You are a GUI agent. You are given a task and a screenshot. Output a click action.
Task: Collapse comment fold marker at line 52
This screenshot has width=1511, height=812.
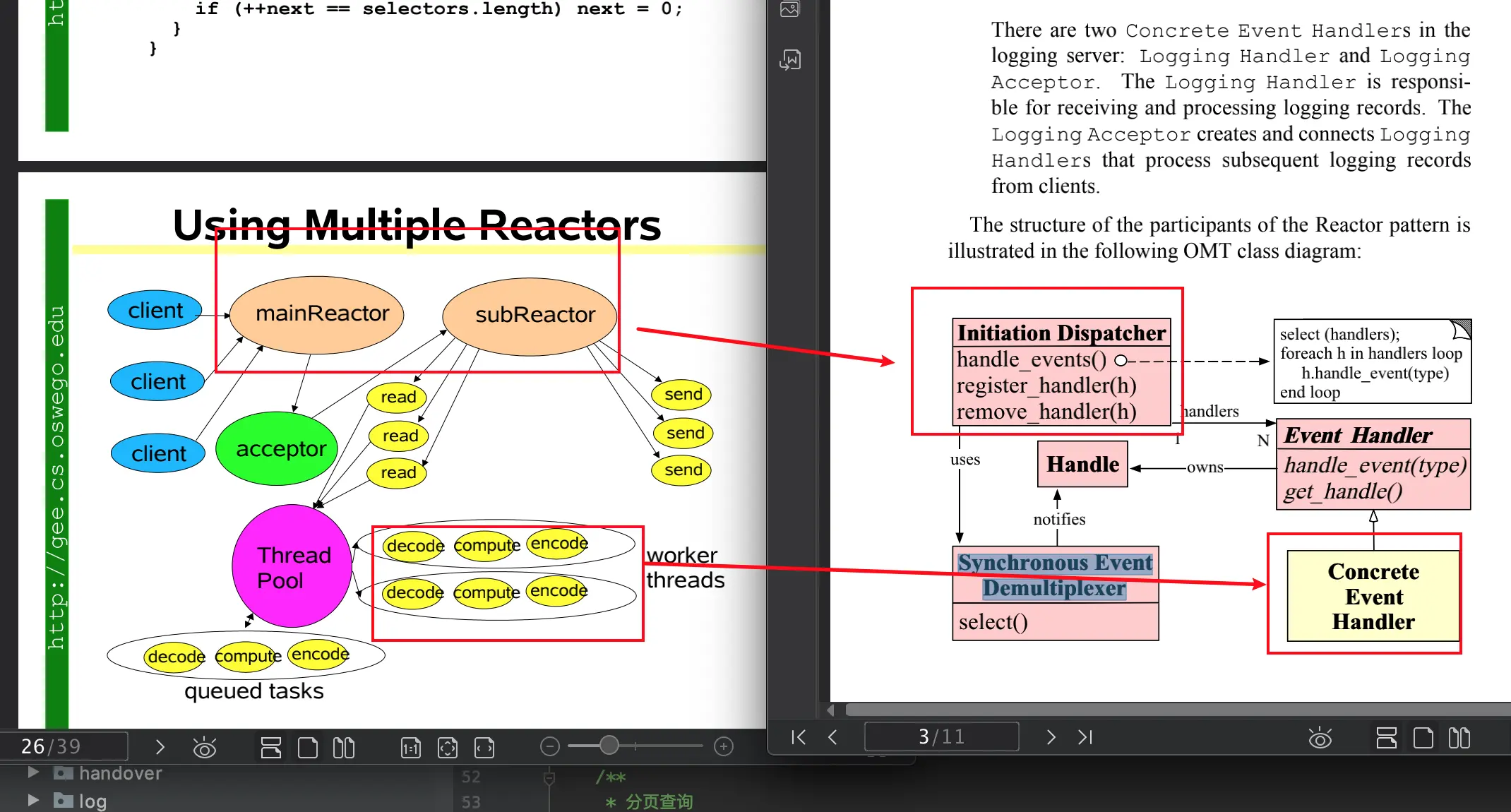549,777
